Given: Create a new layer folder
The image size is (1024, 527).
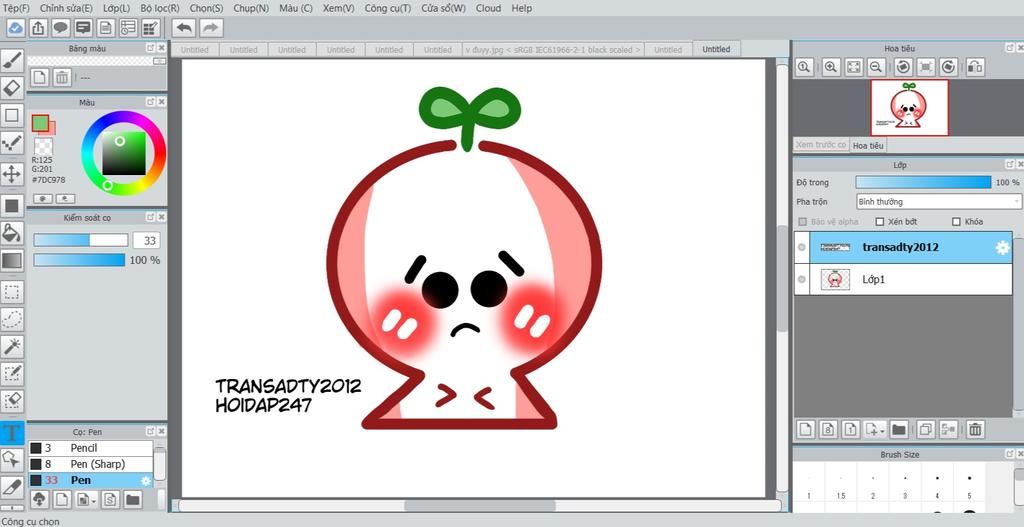Looking at the screenshot, I should click(899, 429).
